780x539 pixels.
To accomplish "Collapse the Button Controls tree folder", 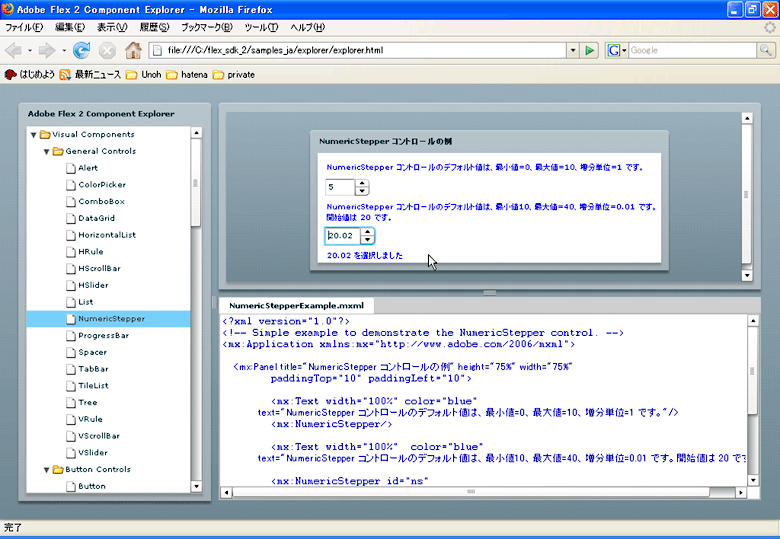I will 46,470.
